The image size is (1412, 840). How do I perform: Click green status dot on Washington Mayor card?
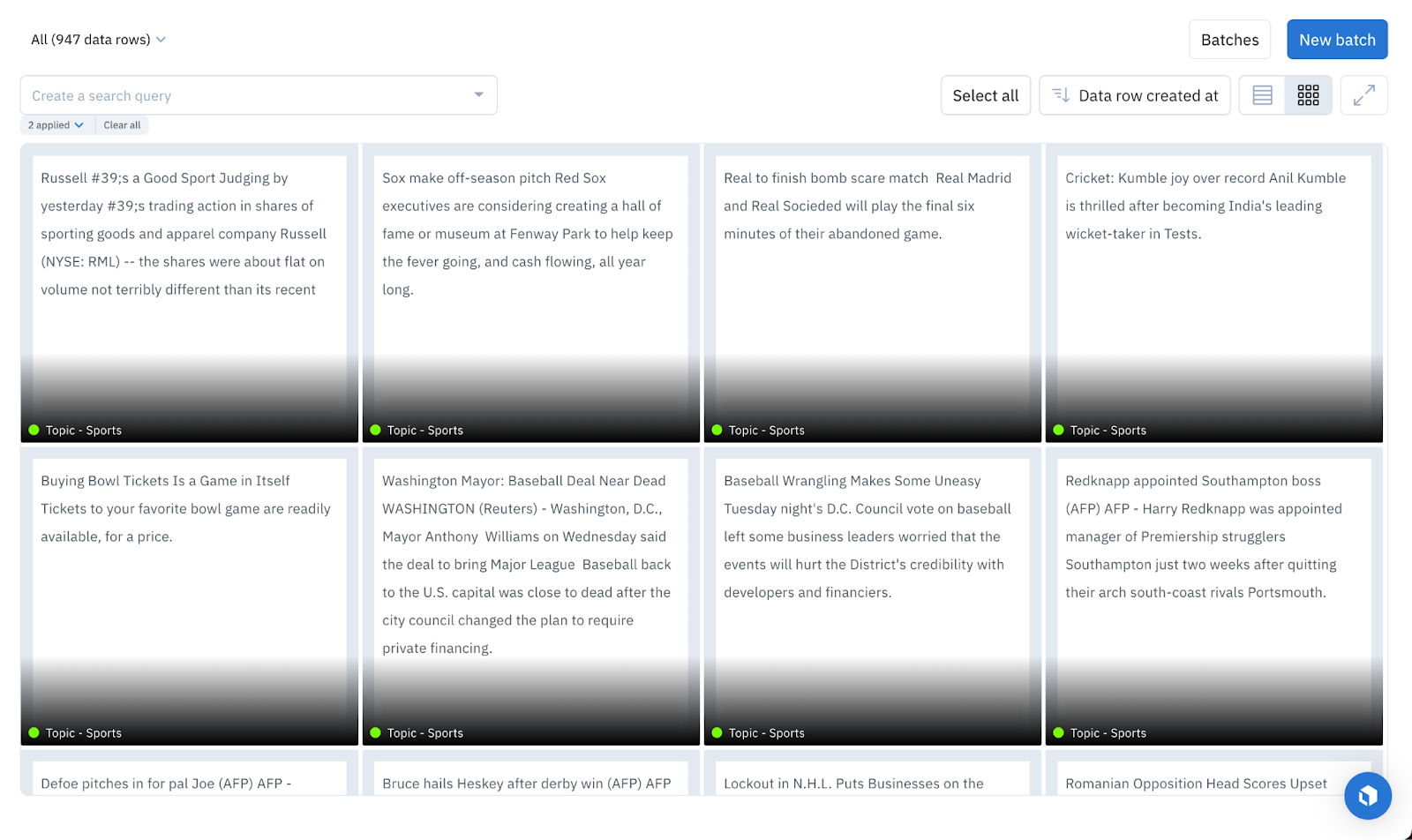tap(376, 732)
